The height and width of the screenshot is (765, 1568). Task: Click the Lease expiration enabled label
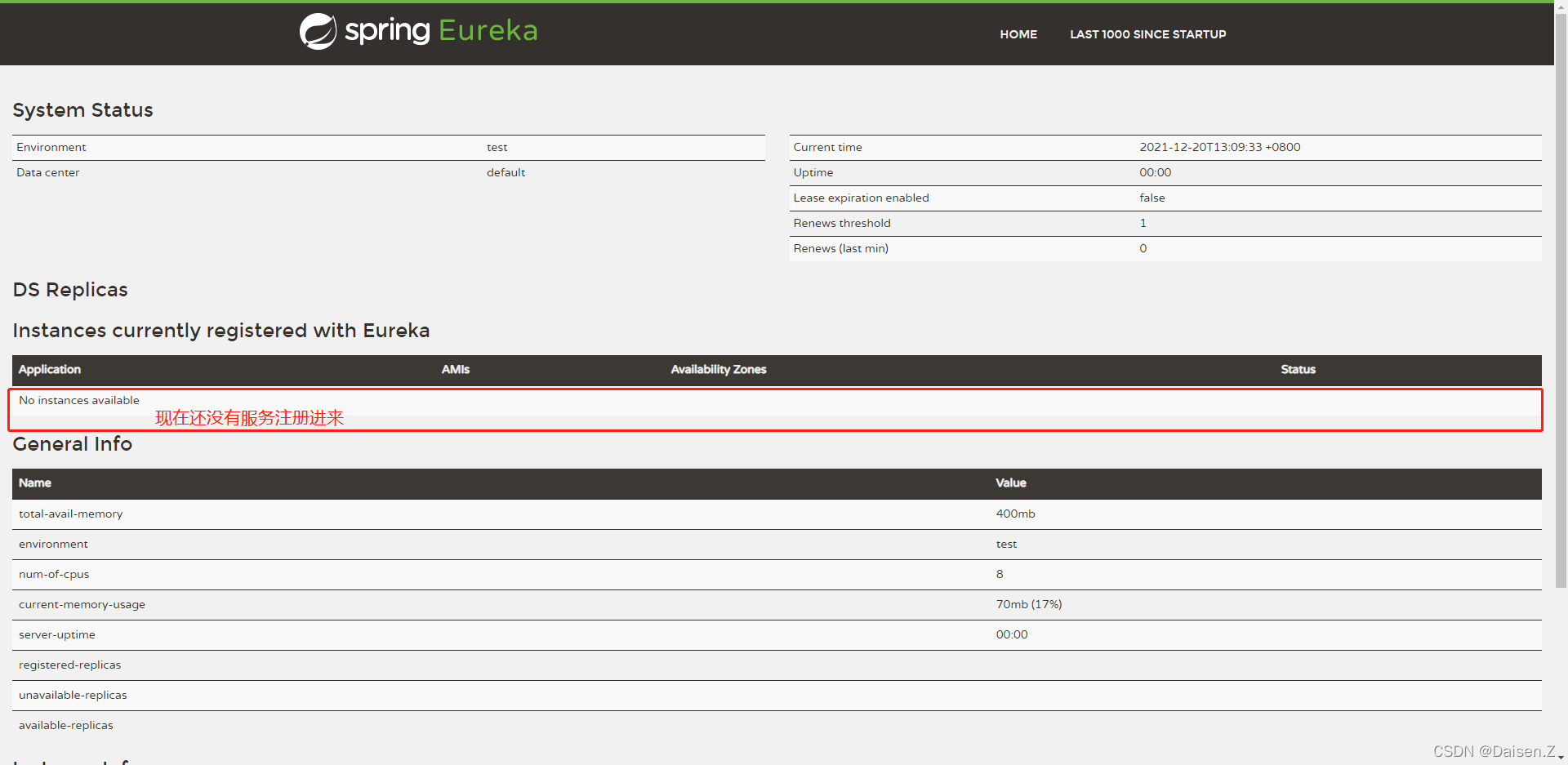(x=861, y=198)
